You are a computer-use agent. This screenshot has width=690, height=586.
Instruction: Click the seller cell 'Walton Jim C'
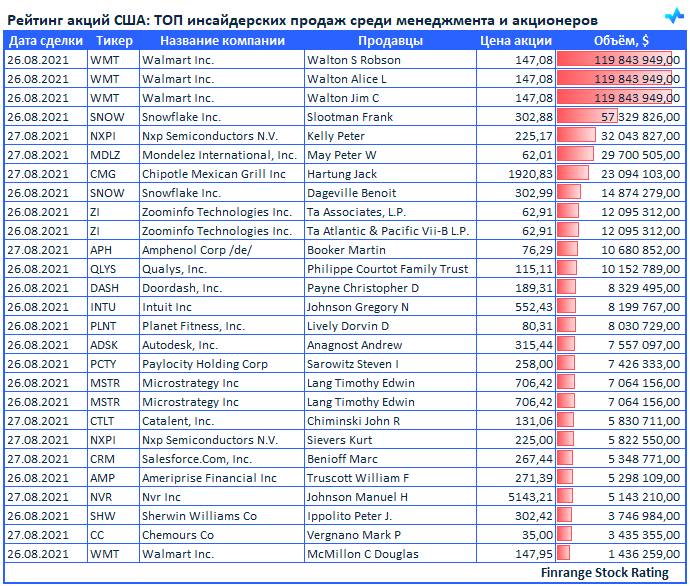[343, 98]
